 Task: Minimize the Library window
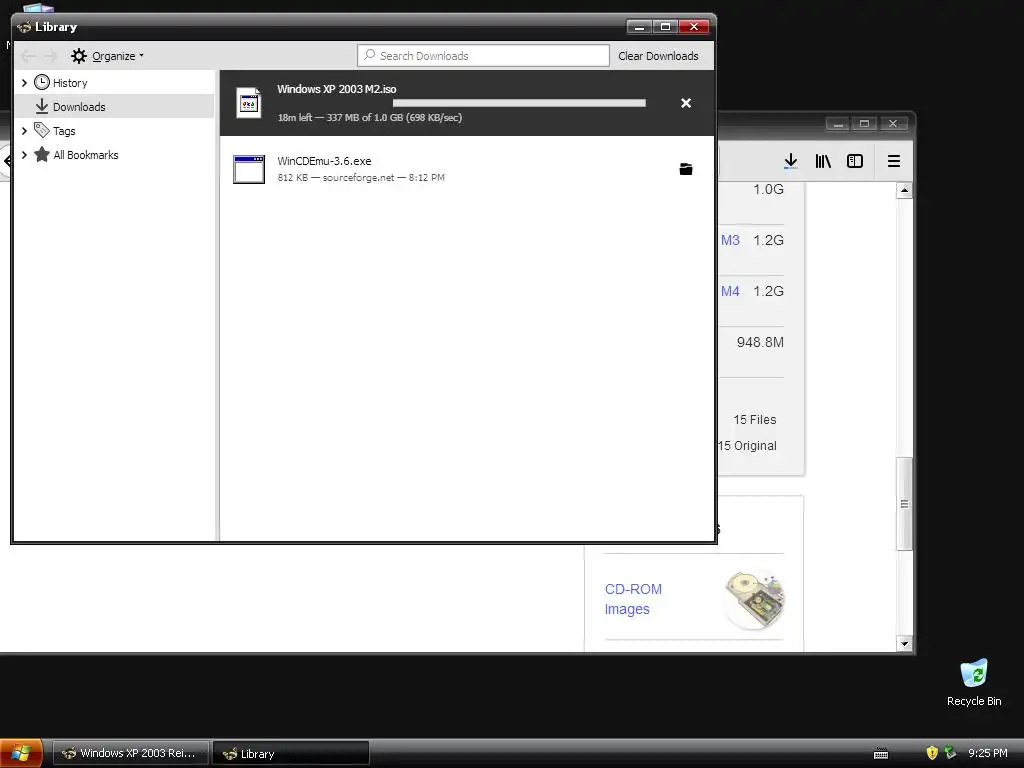click(x=639, y=27)
